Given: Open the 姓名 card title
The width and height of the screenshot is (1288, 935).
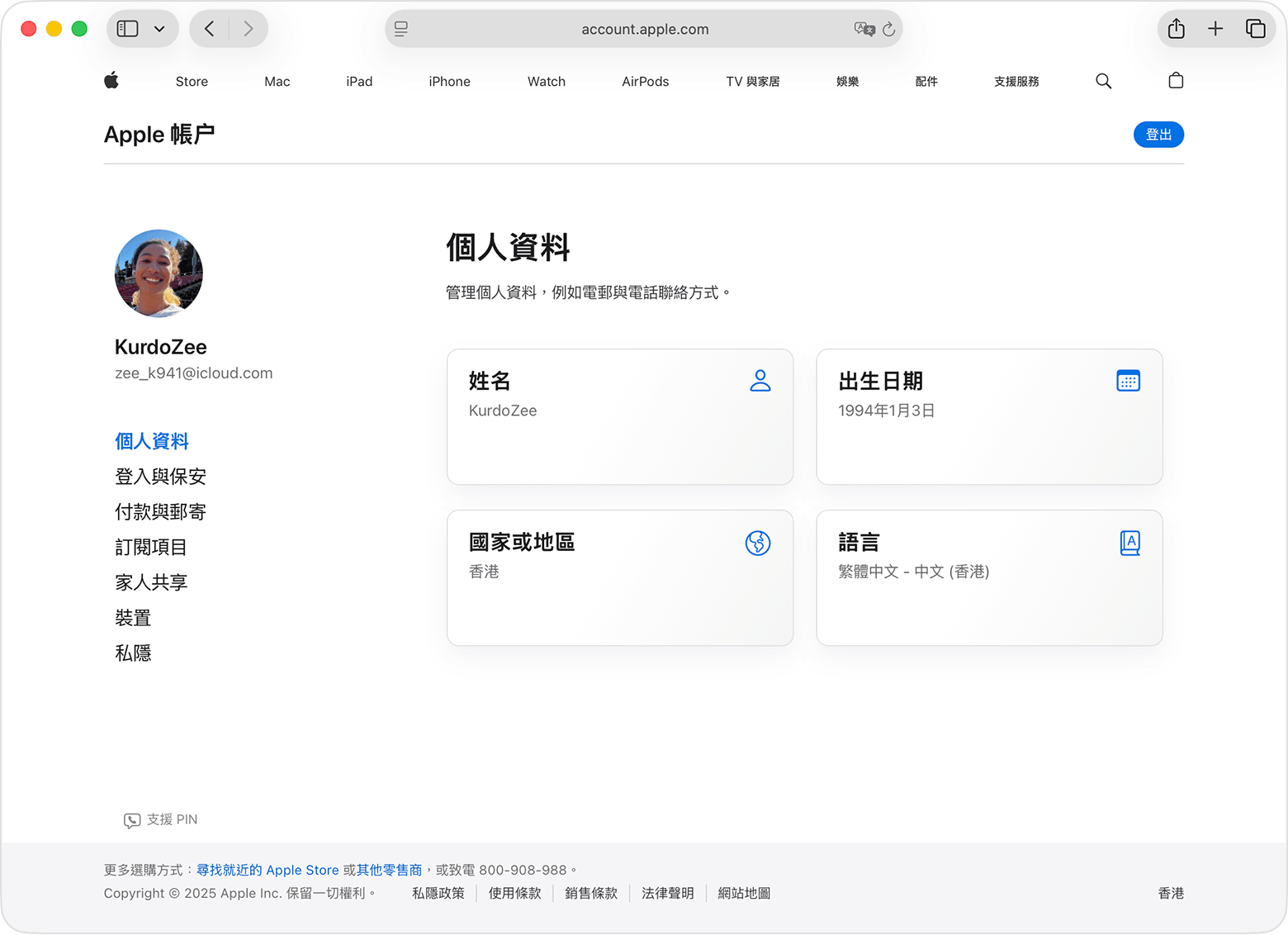Looking at the screenshot, I should tap(490, 381).
